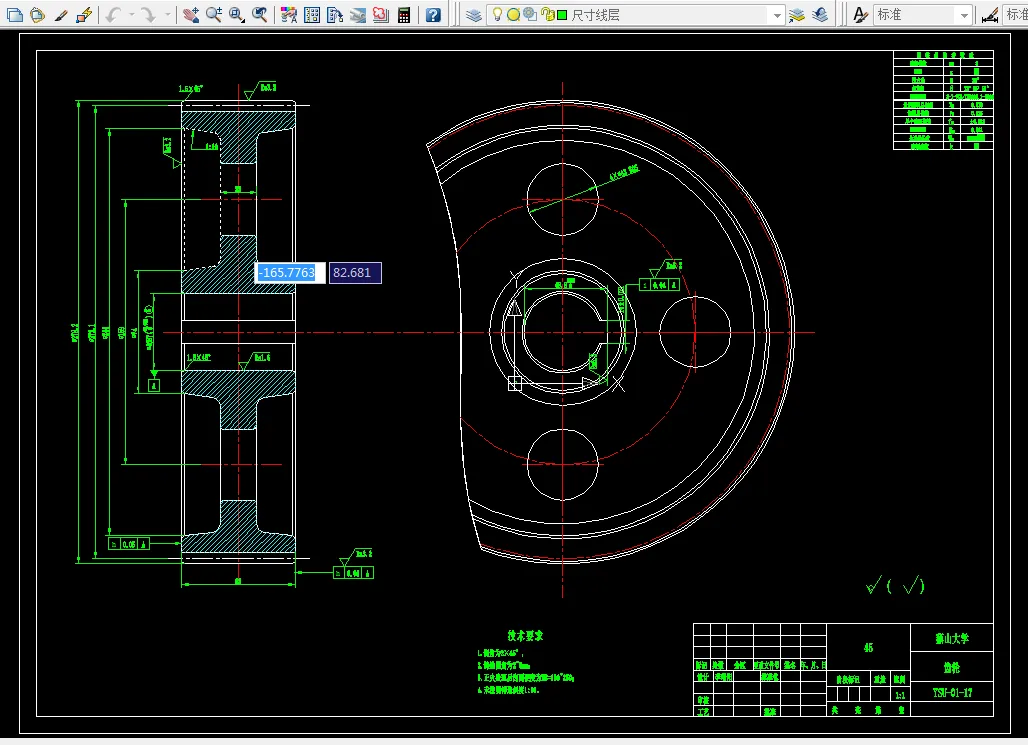Viewport: 1028px width, 745px height.
Task: Click the top circular hole in the gear view
Action: coord(563,199)
